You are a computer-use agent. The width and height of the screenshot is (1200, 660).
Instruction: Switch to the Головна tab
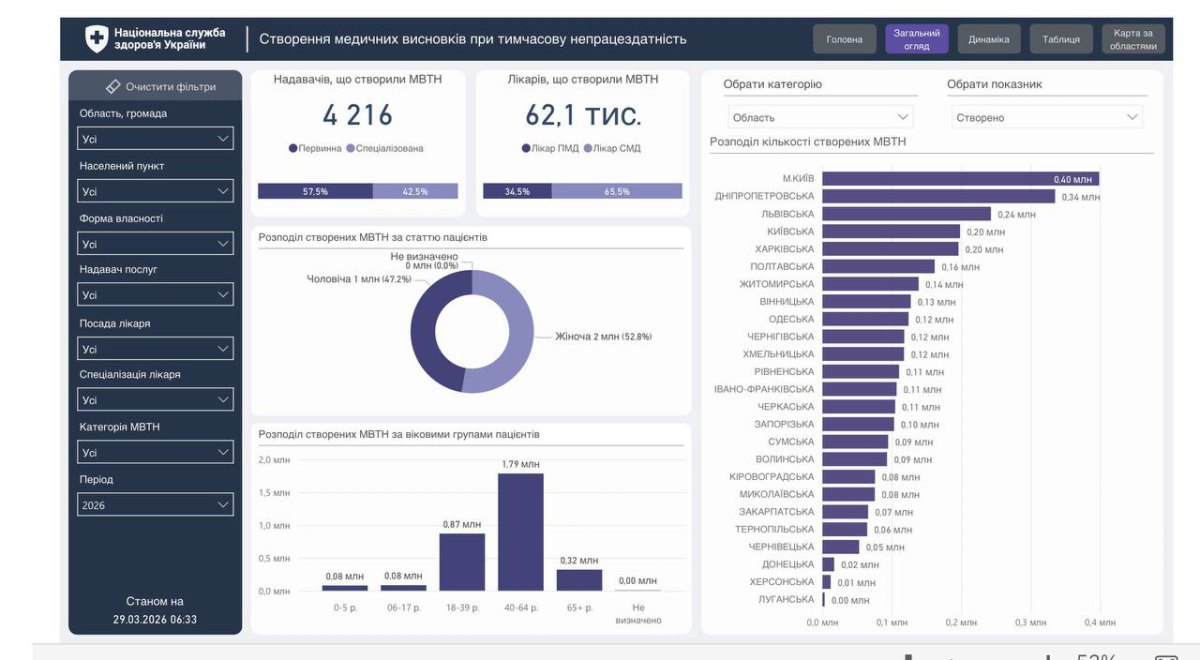[x=844, y=40]
